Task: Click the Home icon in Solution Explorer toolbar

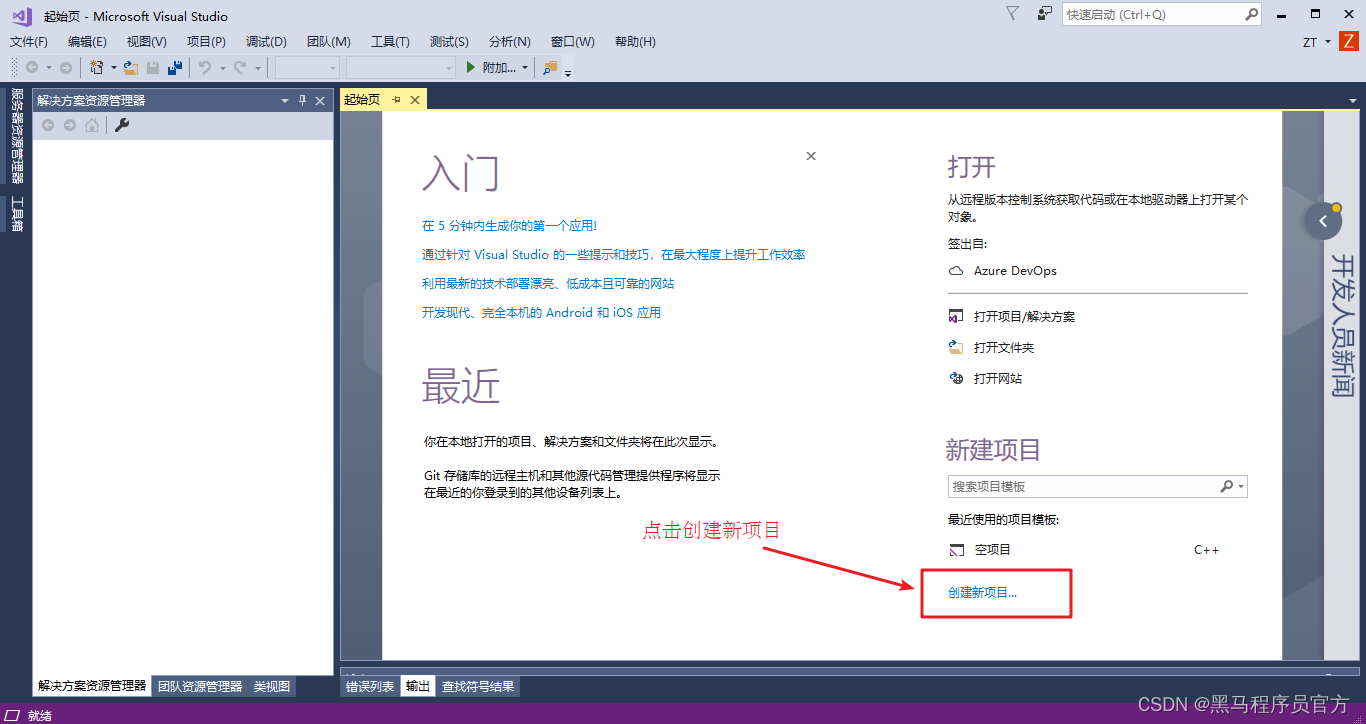Action: tap(92, 124)
